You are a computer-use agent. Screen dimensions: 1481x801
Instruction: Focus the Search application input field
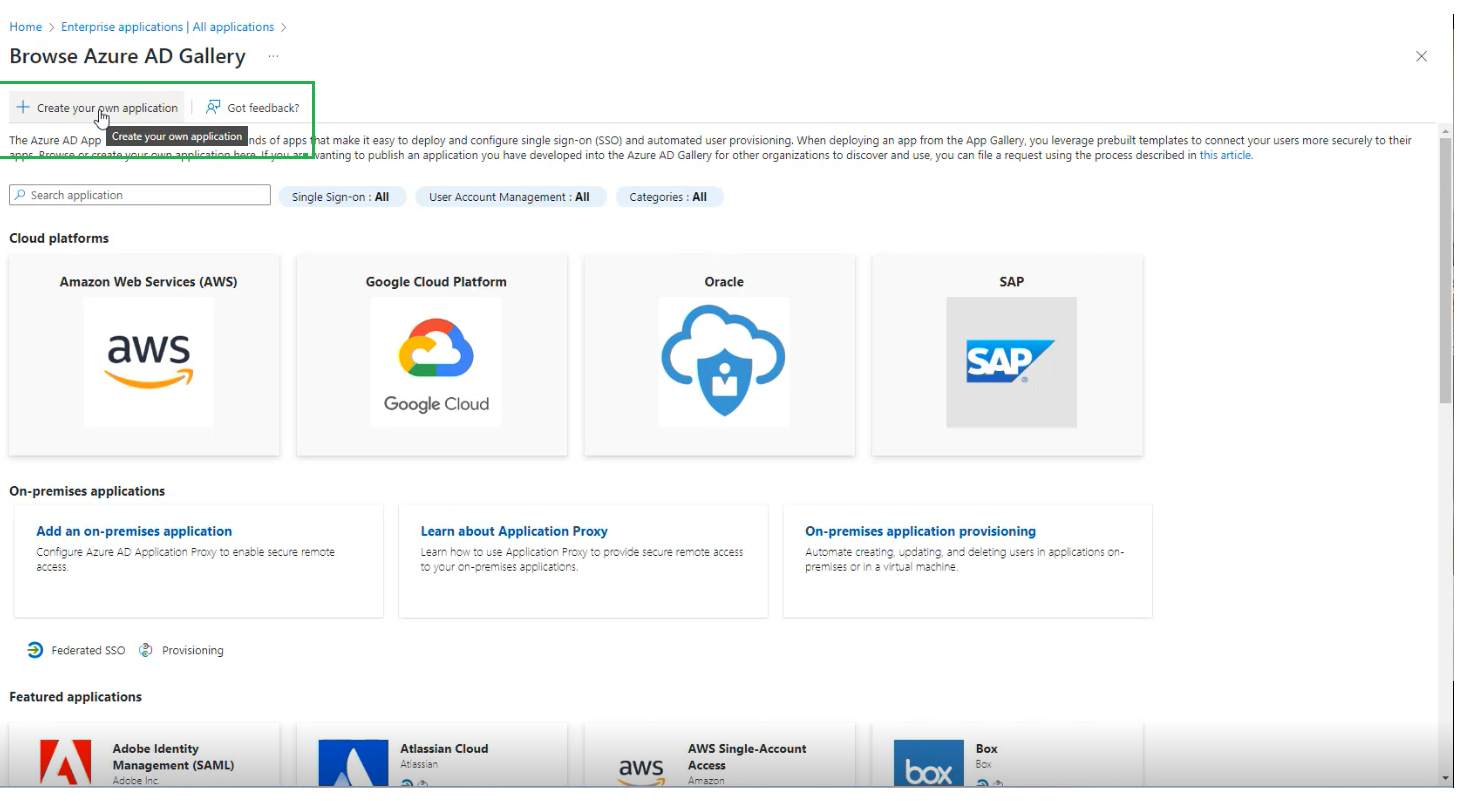point(140,195)
